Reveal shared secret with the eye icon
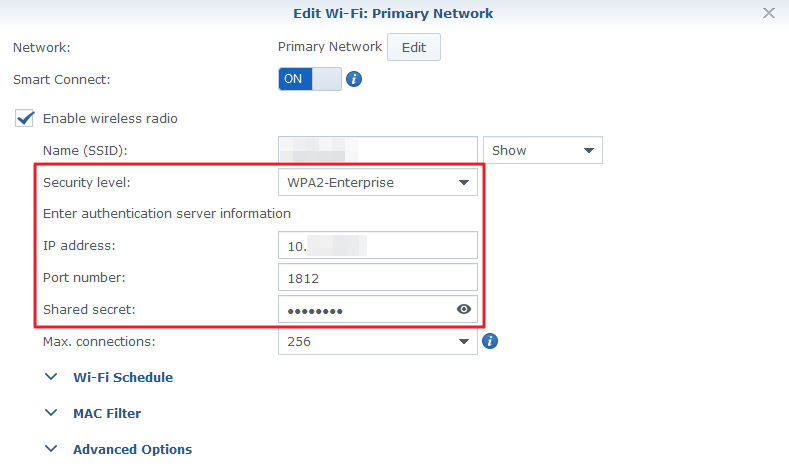This screenshot has height=475, width=789. (463, 309)
